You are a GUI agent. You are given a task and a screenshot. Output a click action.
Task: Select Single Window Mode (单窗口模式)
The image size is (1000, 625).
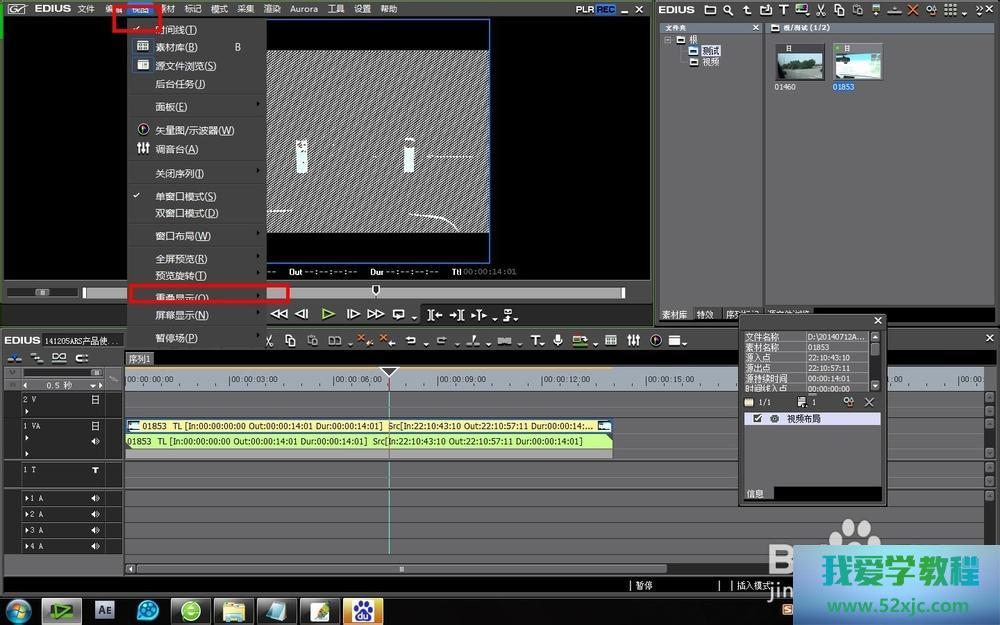[x=185, y=196]
